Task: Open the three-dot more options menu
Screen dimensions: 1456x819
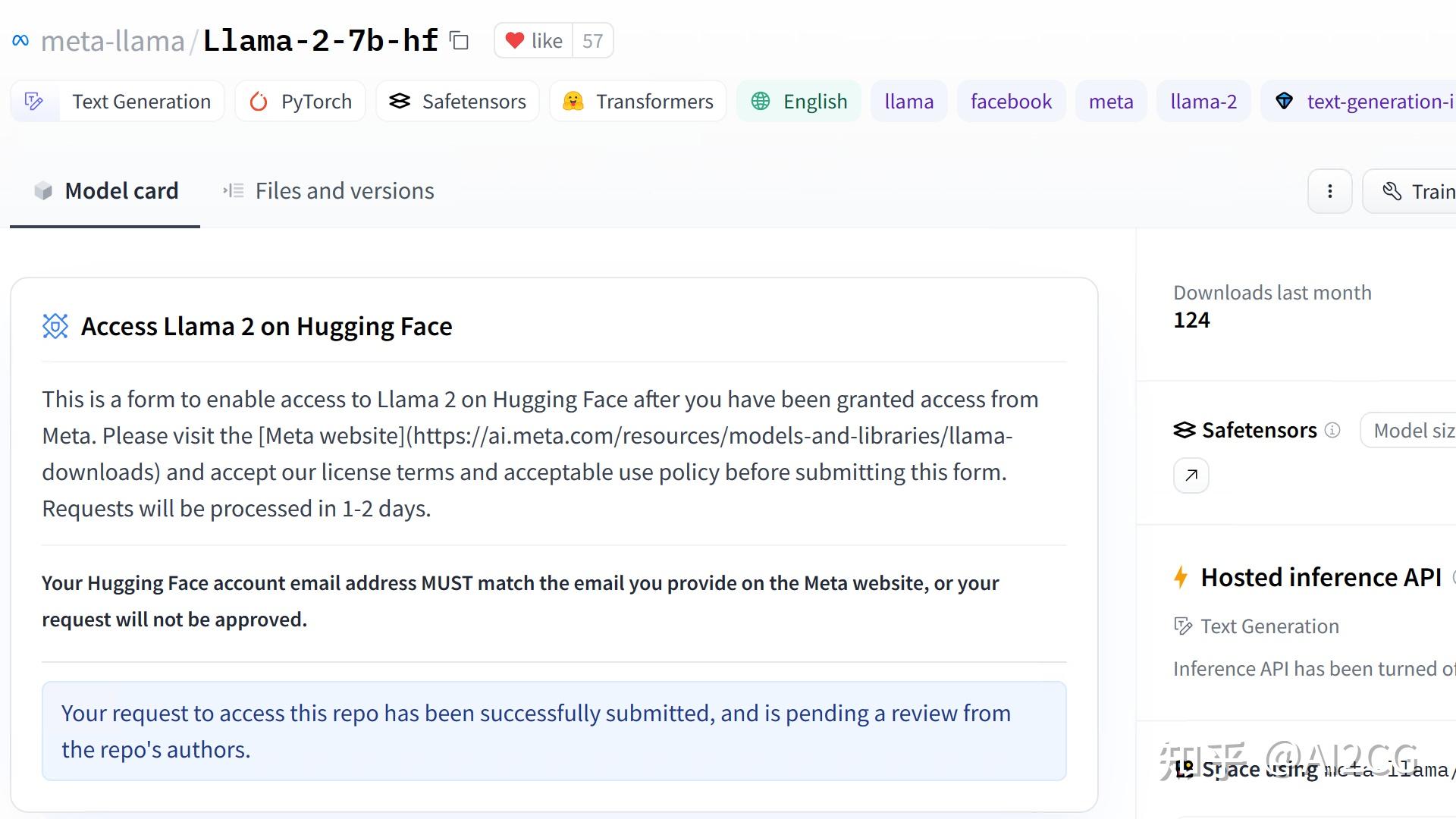Action: pos(1329,191)
